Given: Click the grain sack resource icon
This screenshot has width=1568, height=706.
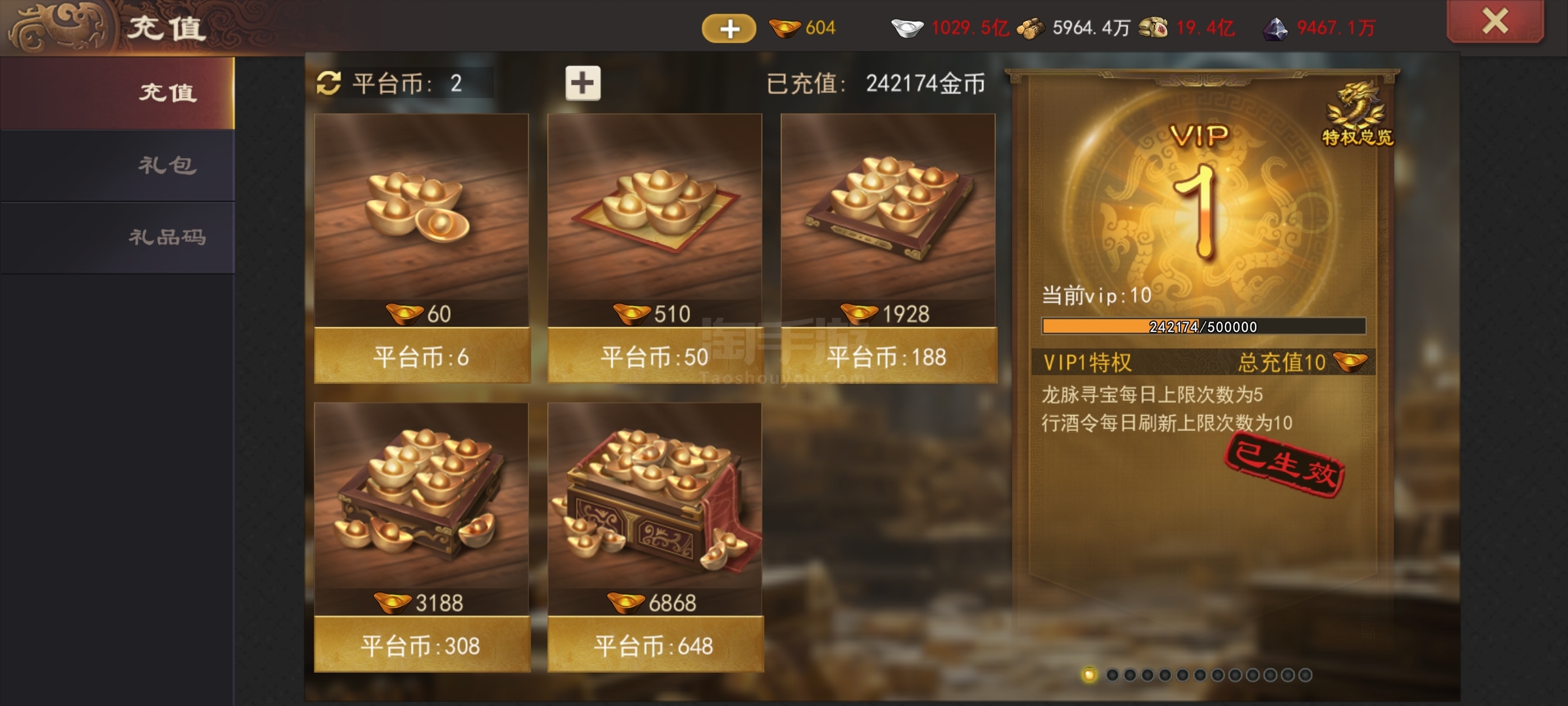Looking at the screenshot, I should coord(1030,29).
